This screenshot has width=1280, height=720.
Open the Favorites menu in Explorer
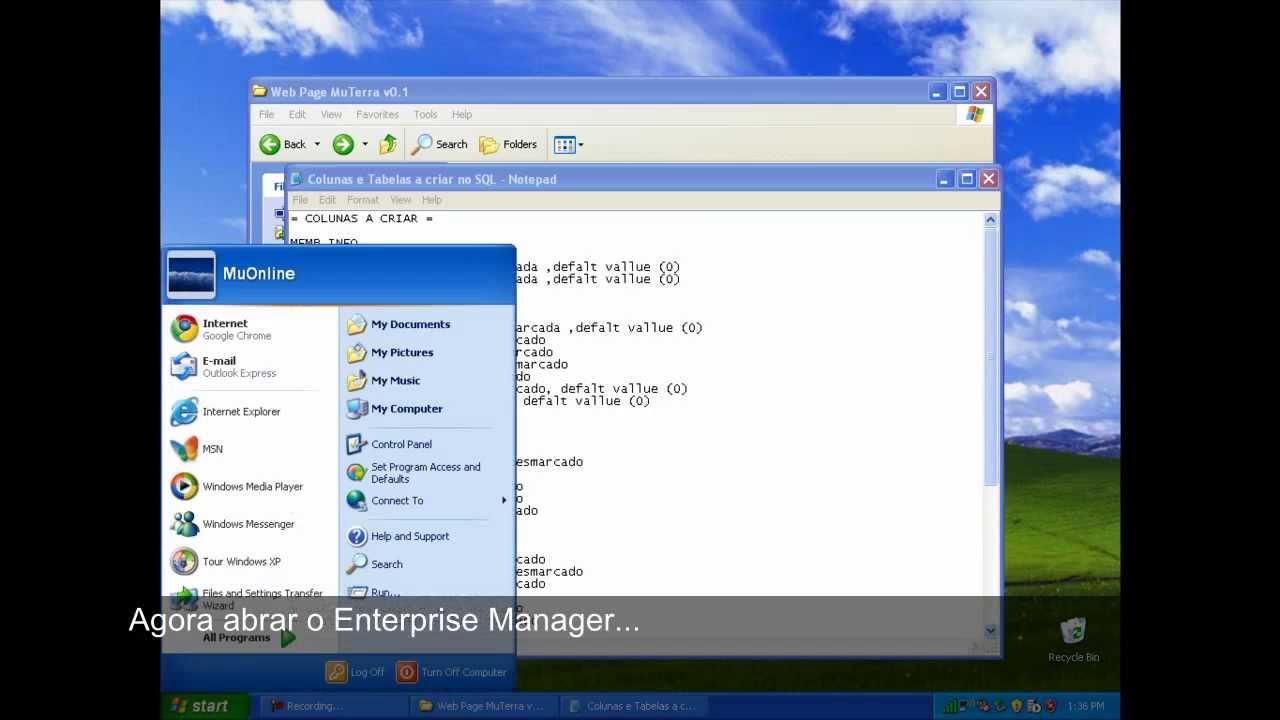[x=378, y=115]
